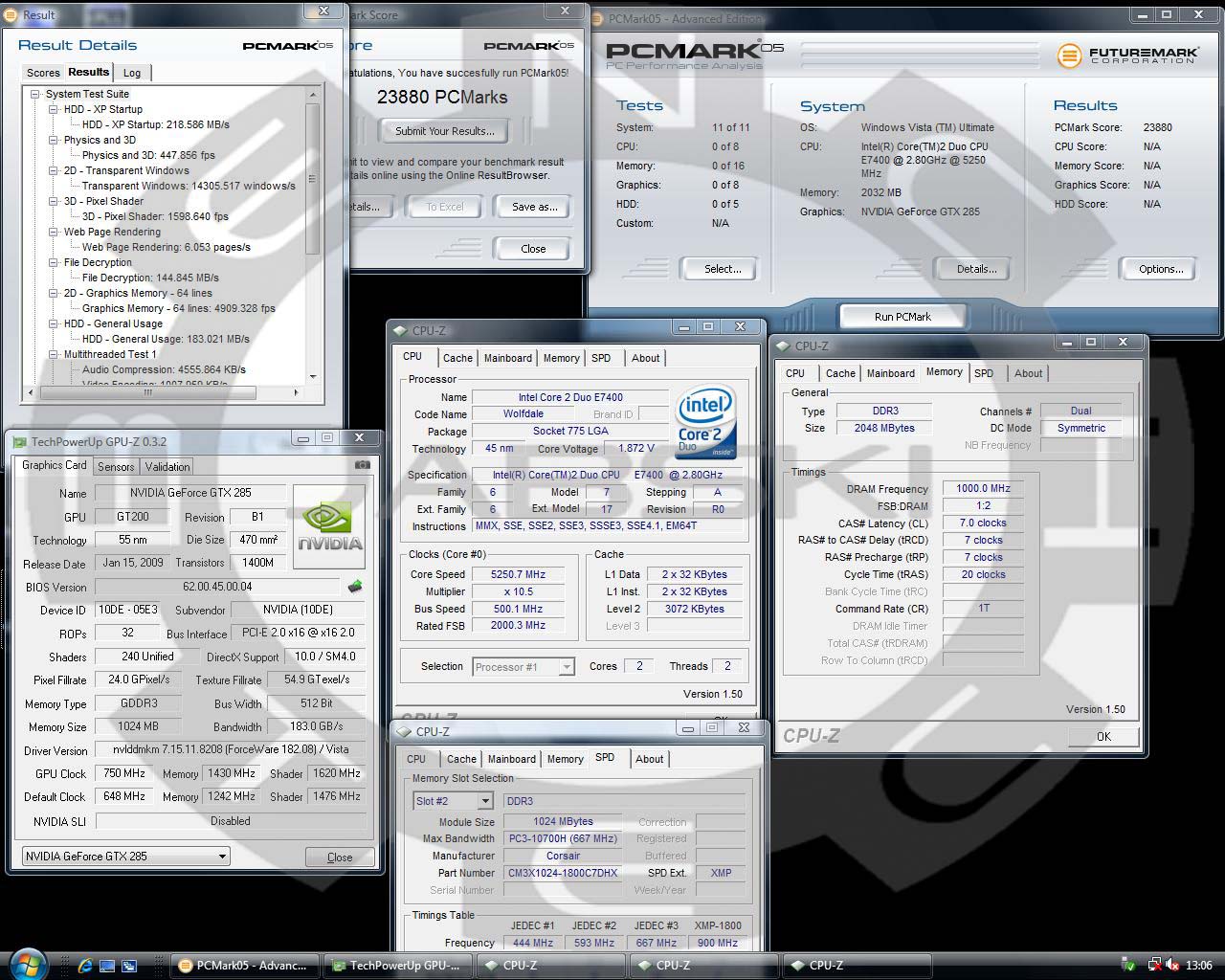Open the Validation tab in GPU-Z
The width and height of the screenshot is (1225, 980).
(167, 467)
